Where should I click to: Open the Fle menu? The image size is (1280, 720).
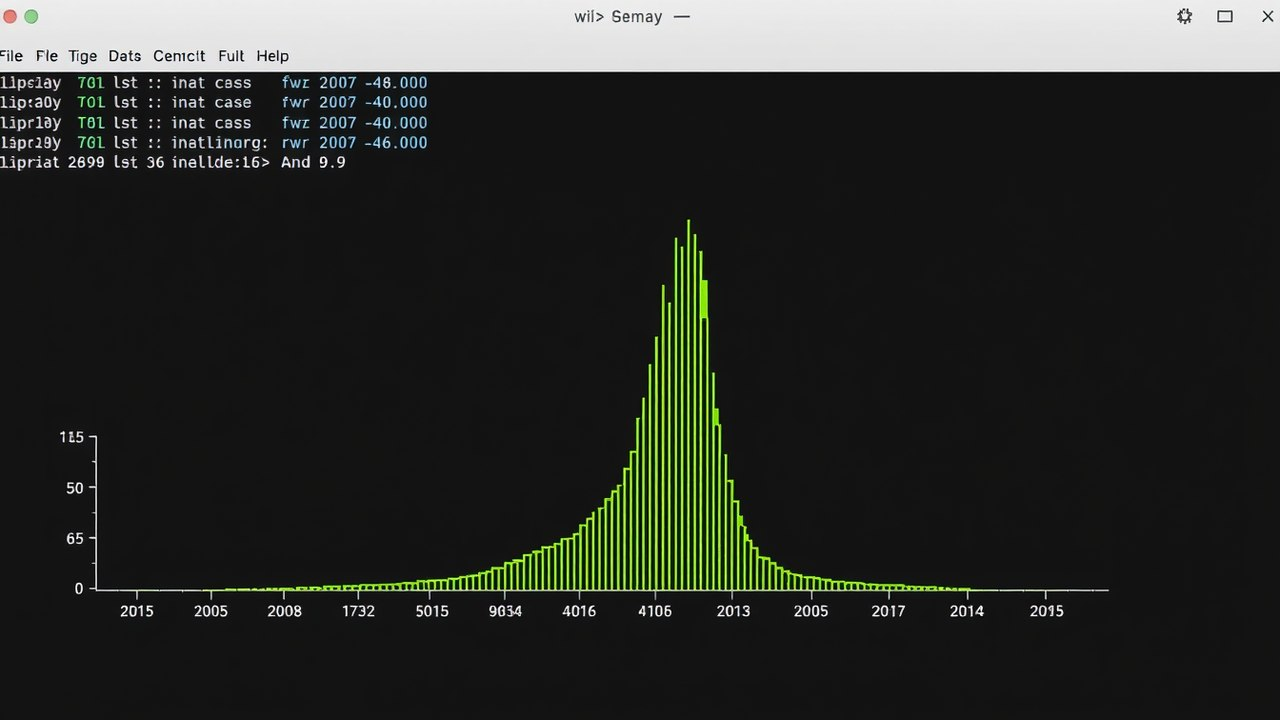click(x=47, y=56)
